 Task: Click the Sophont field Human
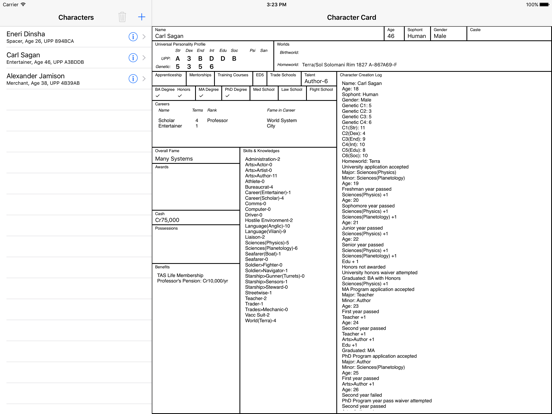tap(417, 34)
